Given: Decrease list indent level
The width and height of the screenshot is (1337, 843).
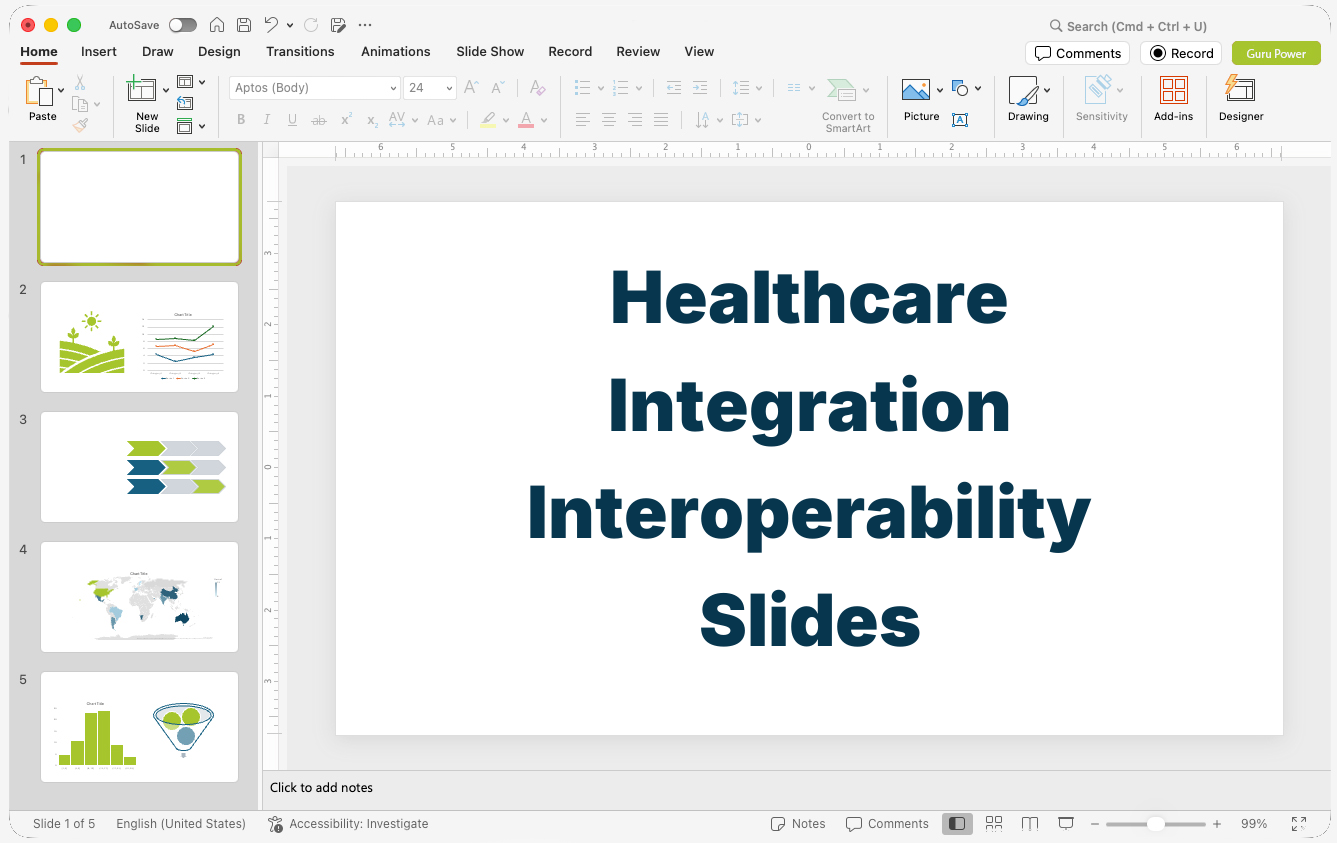Looking at the screenshot, I should tap(673, 88).
